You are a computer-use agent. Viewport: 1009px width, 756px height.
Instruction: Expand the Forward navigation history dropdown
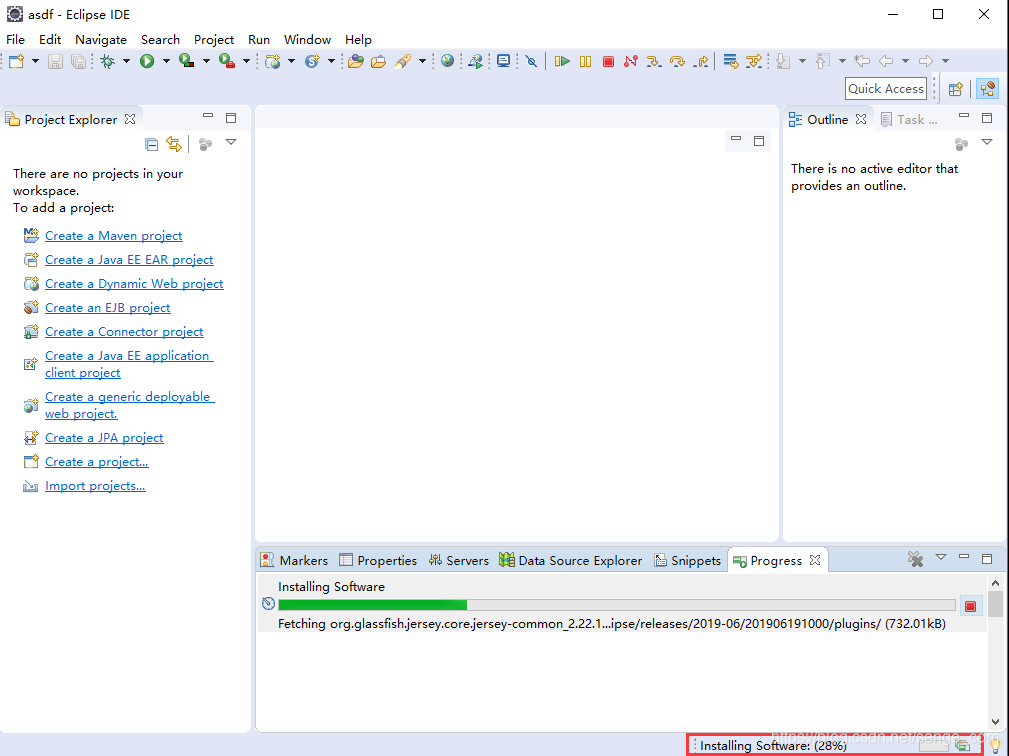(x=945, y=61)
